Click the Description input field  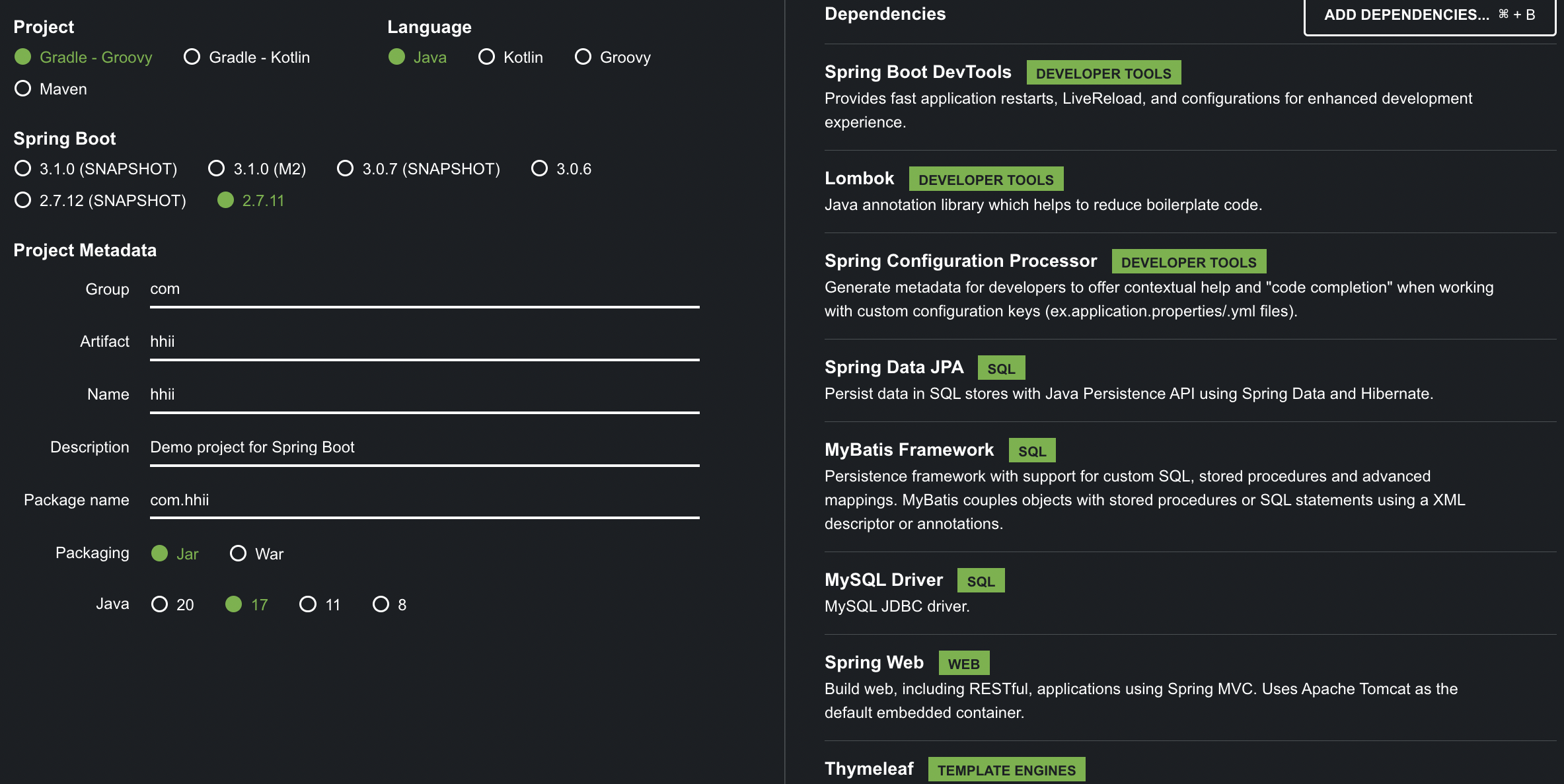(424, 447)
